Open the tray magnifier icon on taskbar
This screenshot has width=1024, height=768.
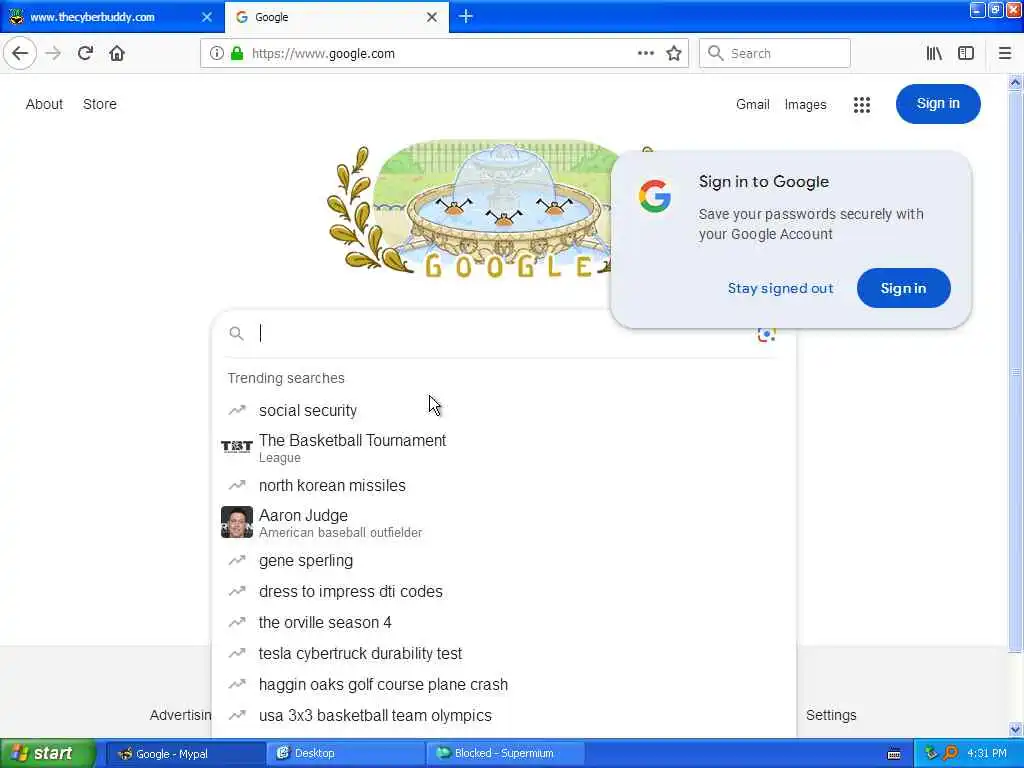(950, 753)
